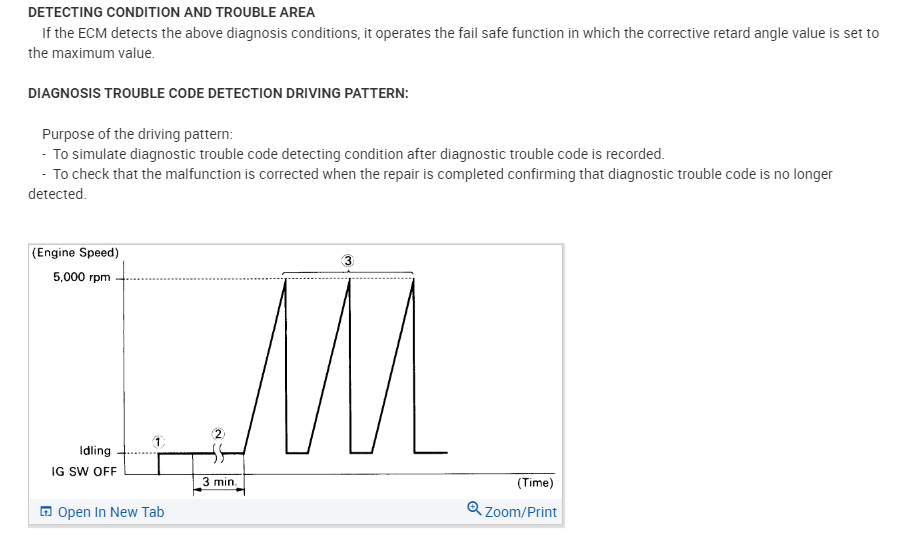Click circled number 1 marker in diagram
Screen dimensions: 906x547
pos(157,440)
